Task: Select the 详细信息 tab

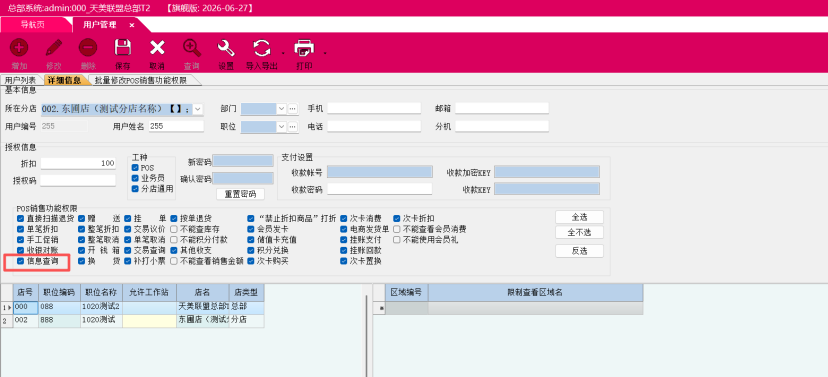Action: click(63, 80)
